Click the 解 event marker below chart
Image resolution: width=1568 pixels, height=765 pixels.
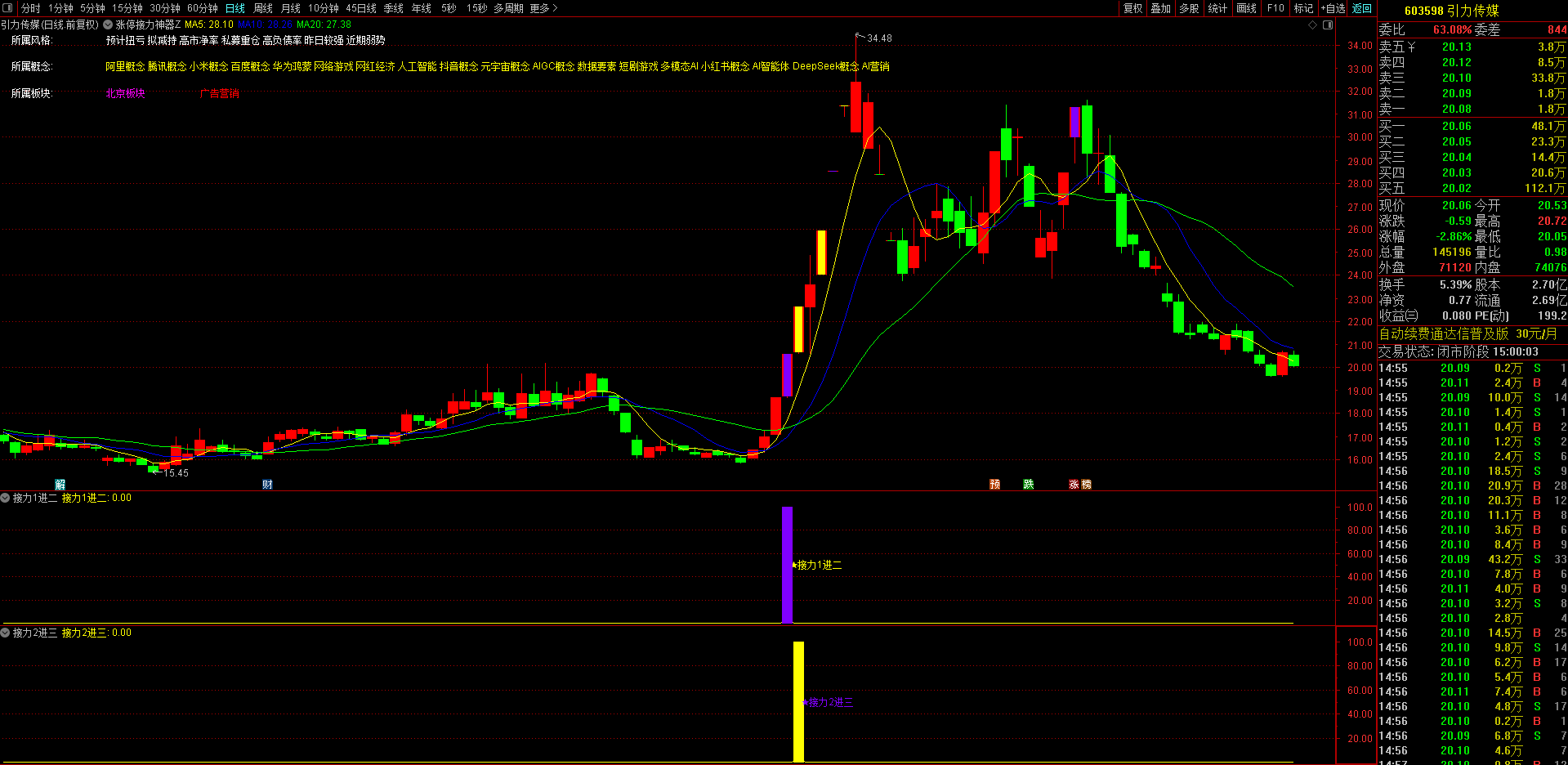point(60,485)
